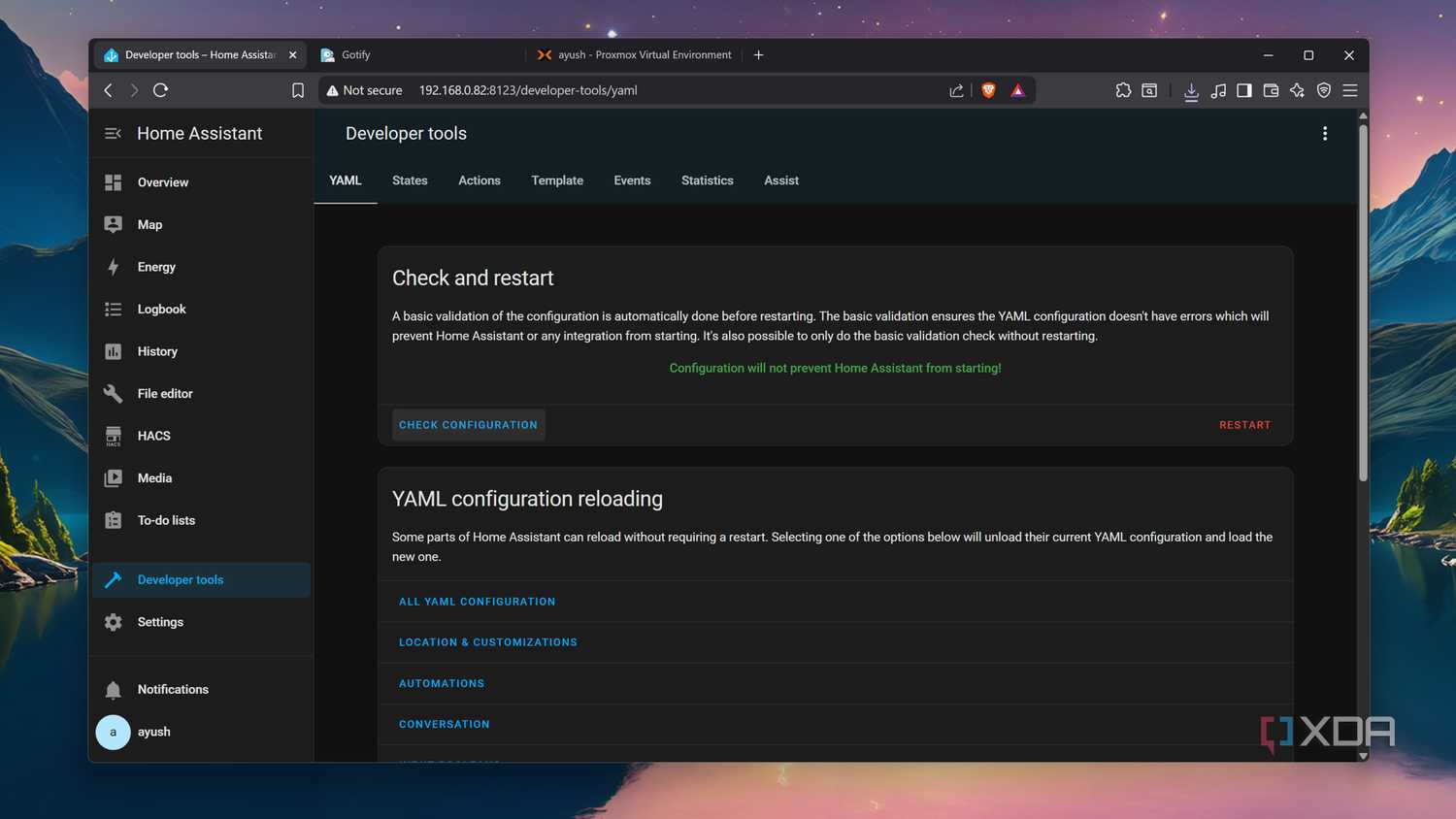Click the page vertical scrollbar

[1363, 301]
